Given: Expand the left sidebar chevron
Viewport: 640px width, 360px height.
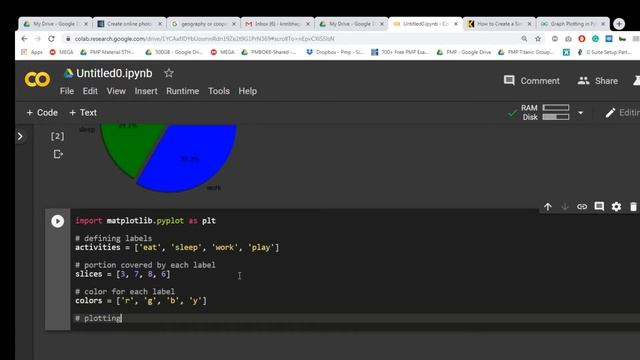Looking at the screenshot, I should (x=20, y=136).
